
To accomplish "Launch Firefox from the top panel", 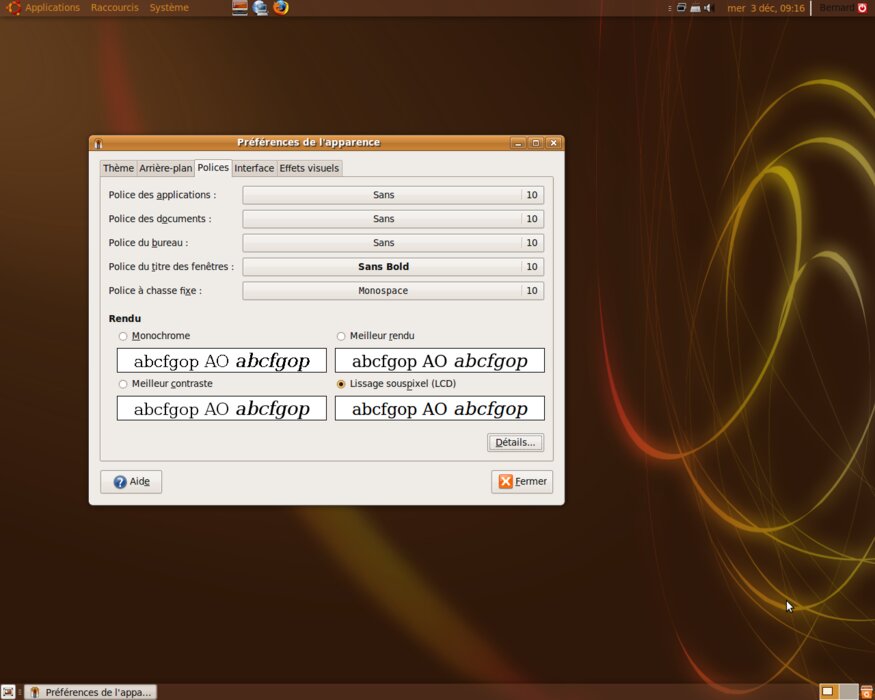I will tap(281, 8).
